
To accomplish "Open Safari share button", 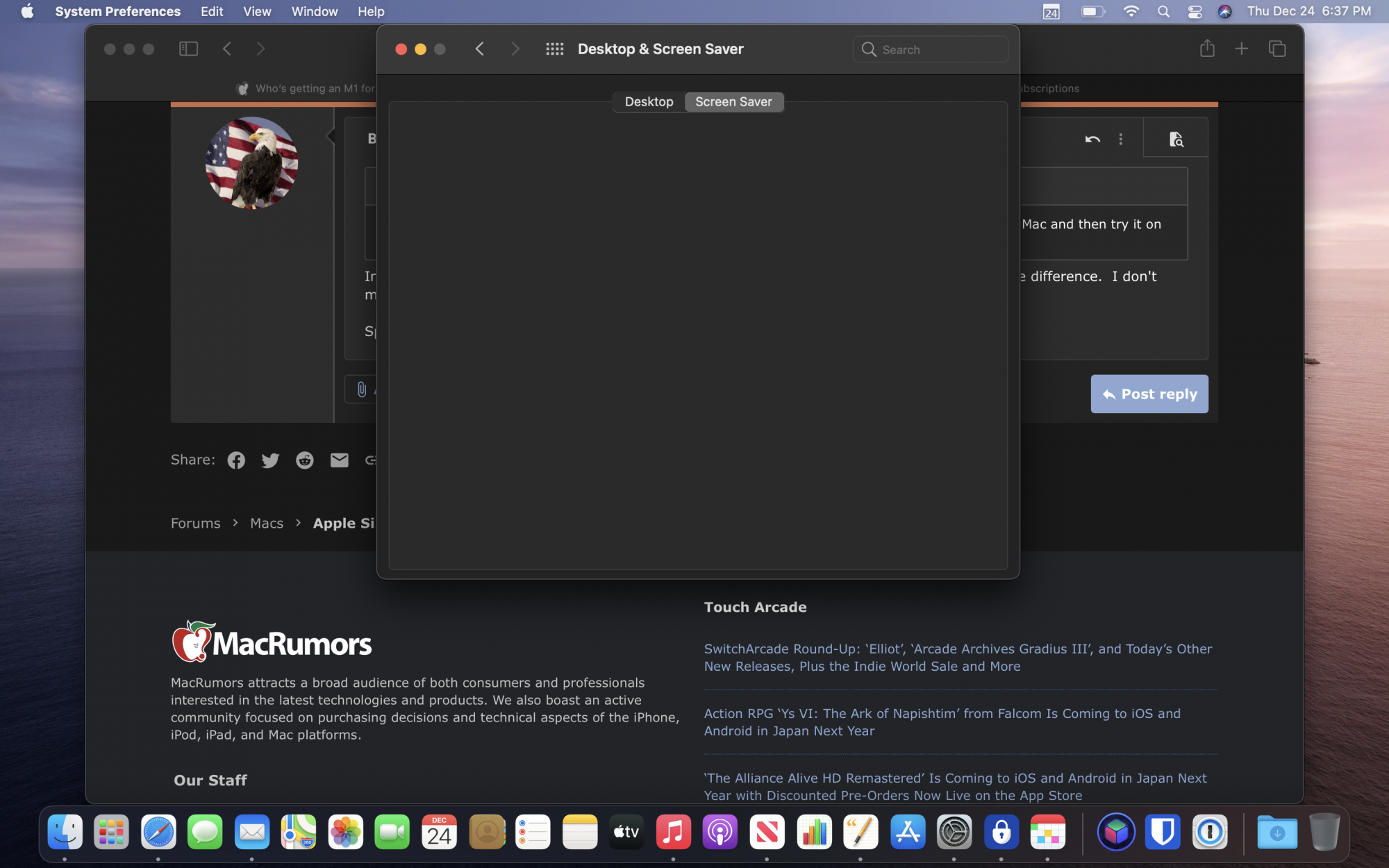I will (1207, 48).
